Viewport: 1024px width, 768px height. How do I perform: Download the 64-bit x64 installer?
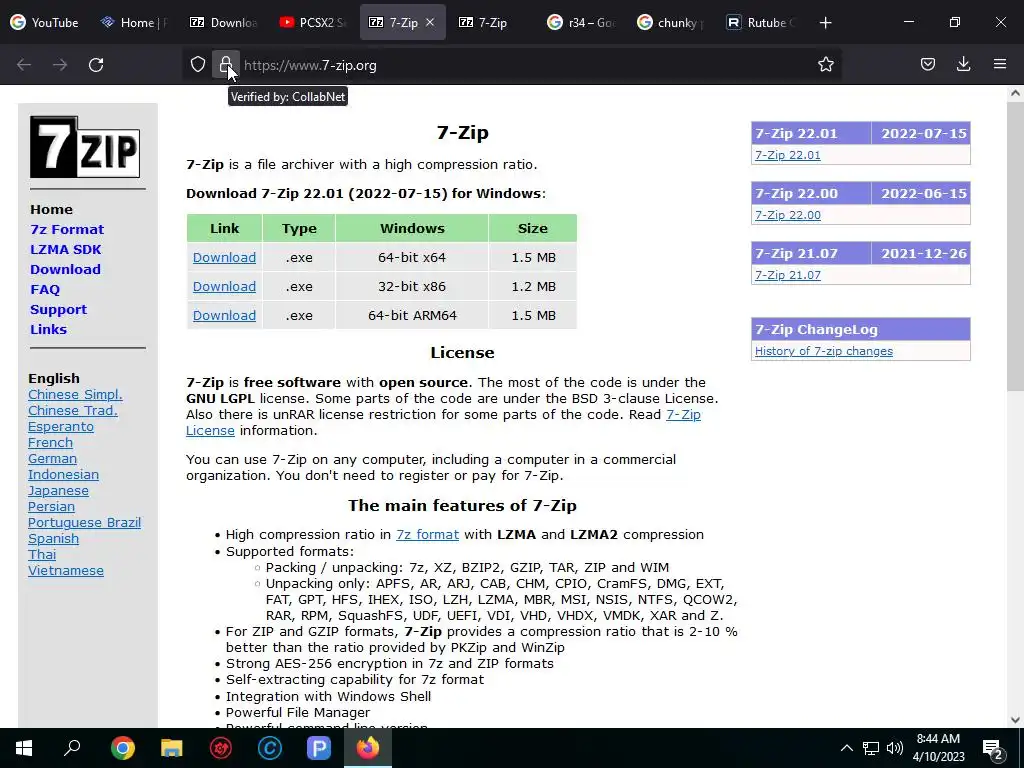tap(224, 257)
